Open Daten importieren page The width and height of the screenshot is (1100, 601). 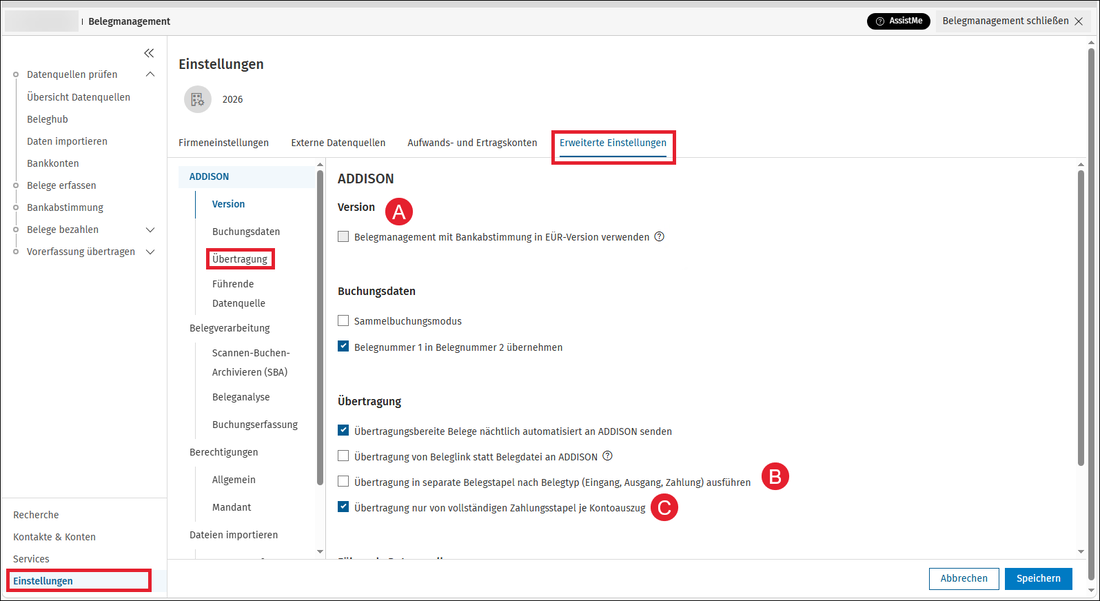click(x=67, y=141)
